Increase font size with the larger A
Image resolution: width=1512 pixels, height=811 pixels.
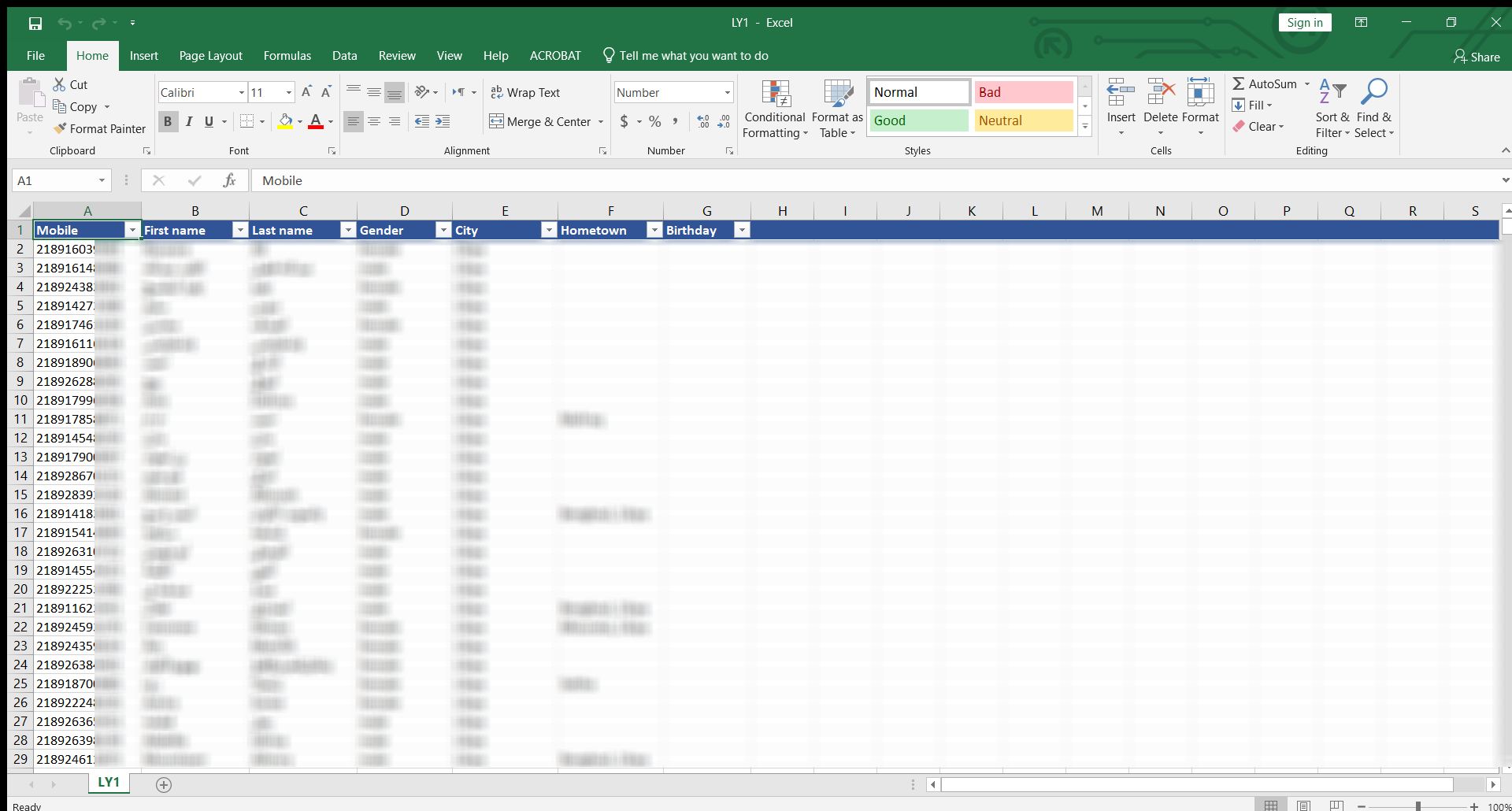[x=306, y=92]
